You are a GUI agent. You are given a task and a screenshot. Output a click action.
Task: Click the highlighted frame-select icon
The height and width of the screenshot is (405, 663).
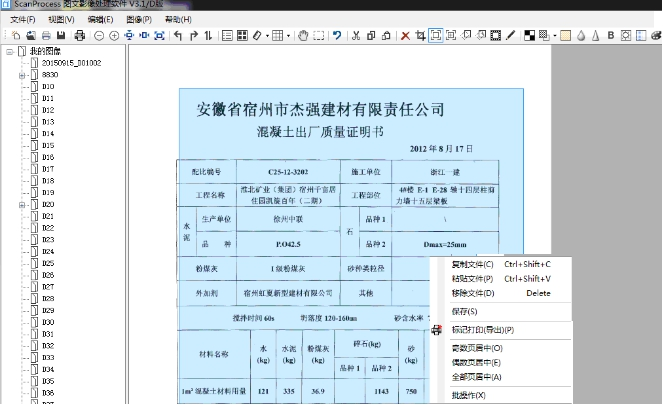[435, 36]
